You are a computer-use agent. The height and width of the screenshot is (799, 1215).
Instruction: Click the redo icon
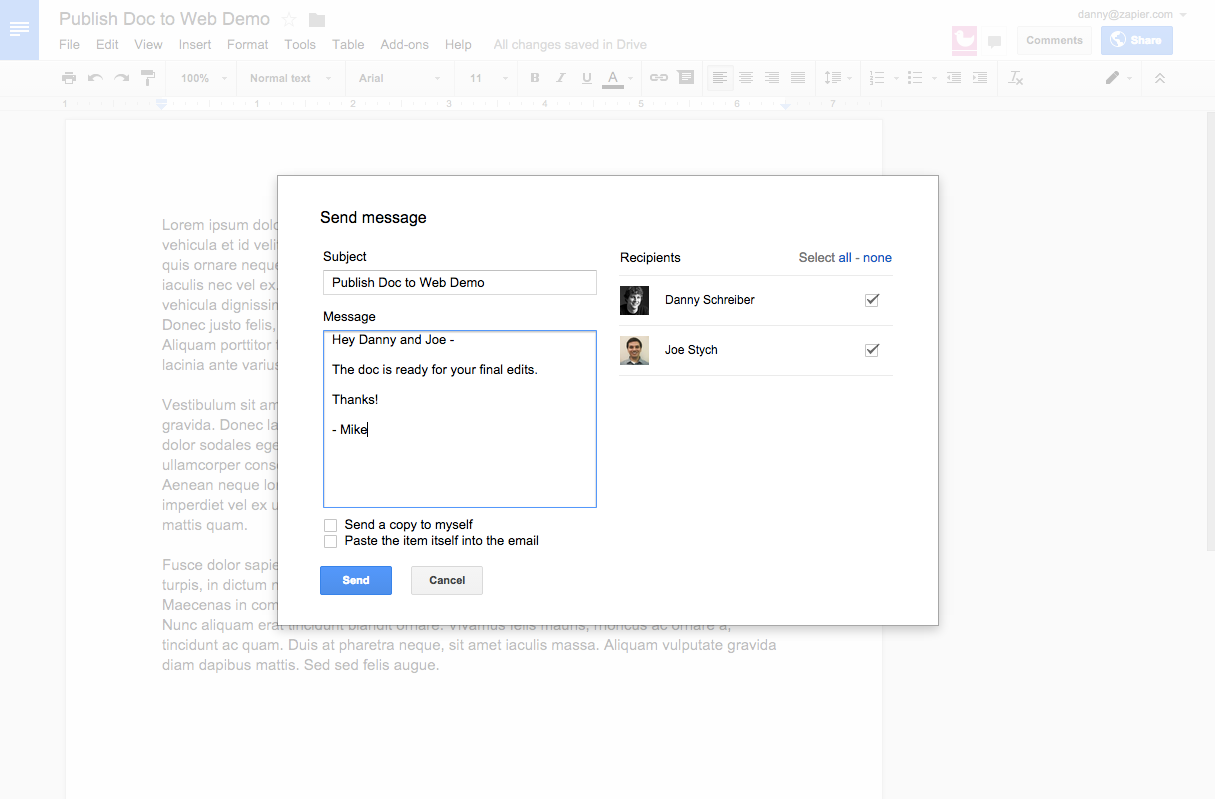pos(121,78)
